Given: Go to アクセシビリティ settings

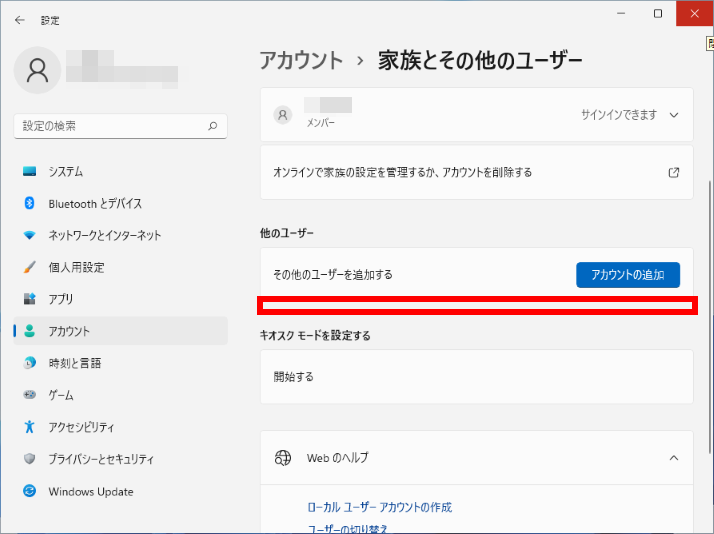Looking at the screenshot, I should pyautogui.click(x=121, y=427).
